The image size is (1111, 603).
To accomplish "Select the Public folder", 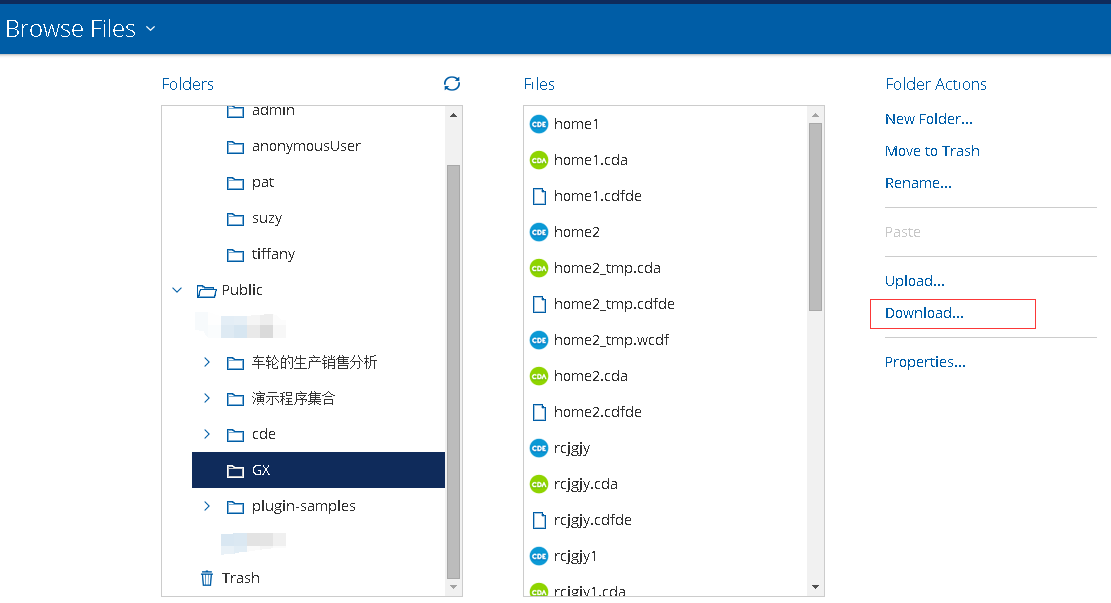I will pos(242,290).
